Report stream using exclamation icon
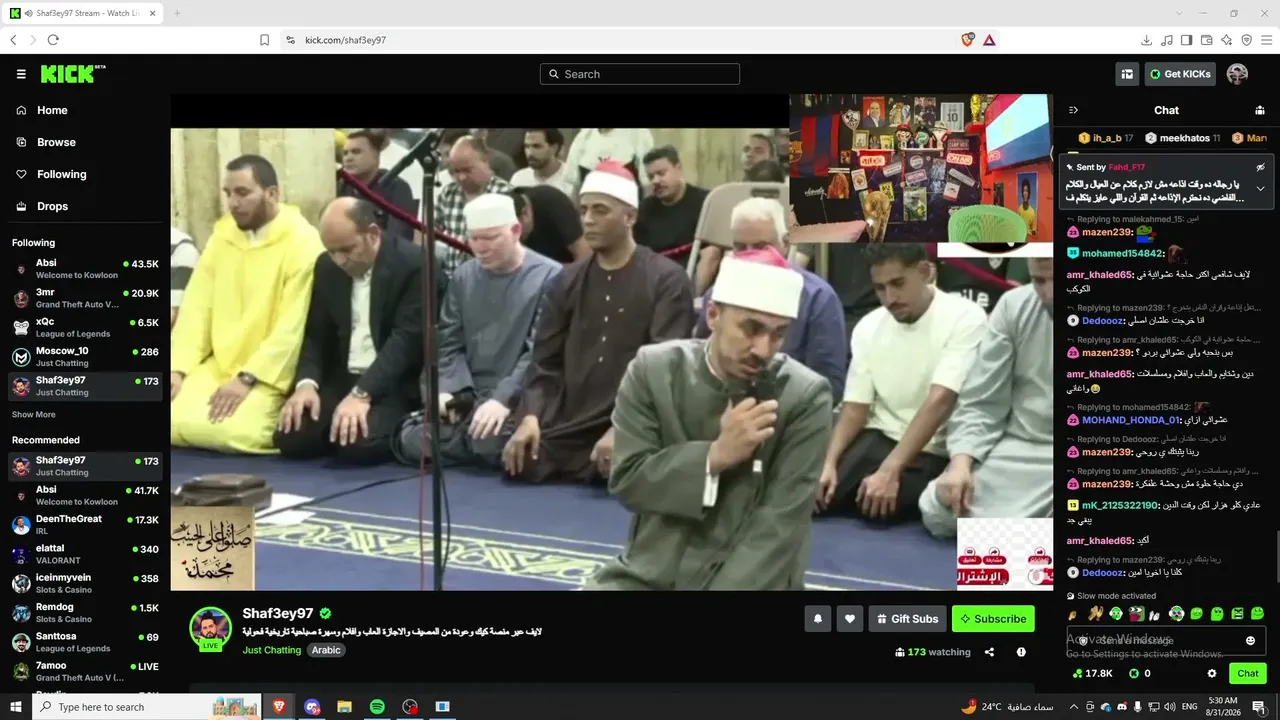This screenshot has width=1280, height=720. (1021, 652)
